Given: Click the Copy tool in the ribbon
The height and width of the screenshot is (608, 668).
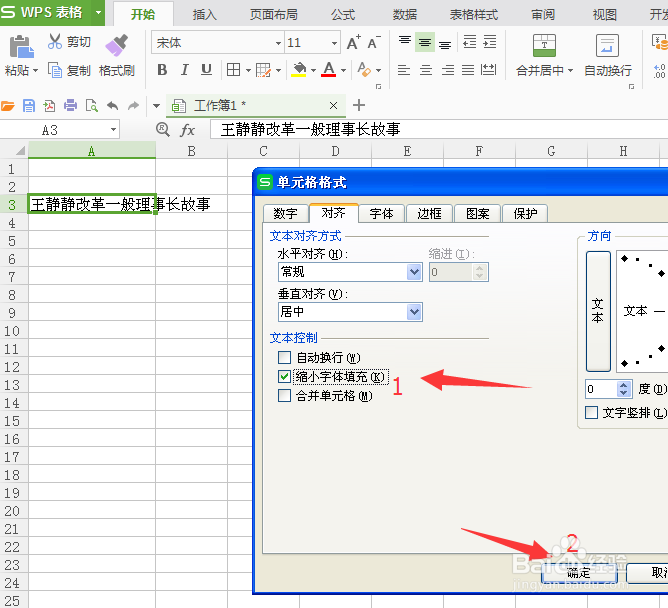Looking at the screenshot, I should coord(69,70).
